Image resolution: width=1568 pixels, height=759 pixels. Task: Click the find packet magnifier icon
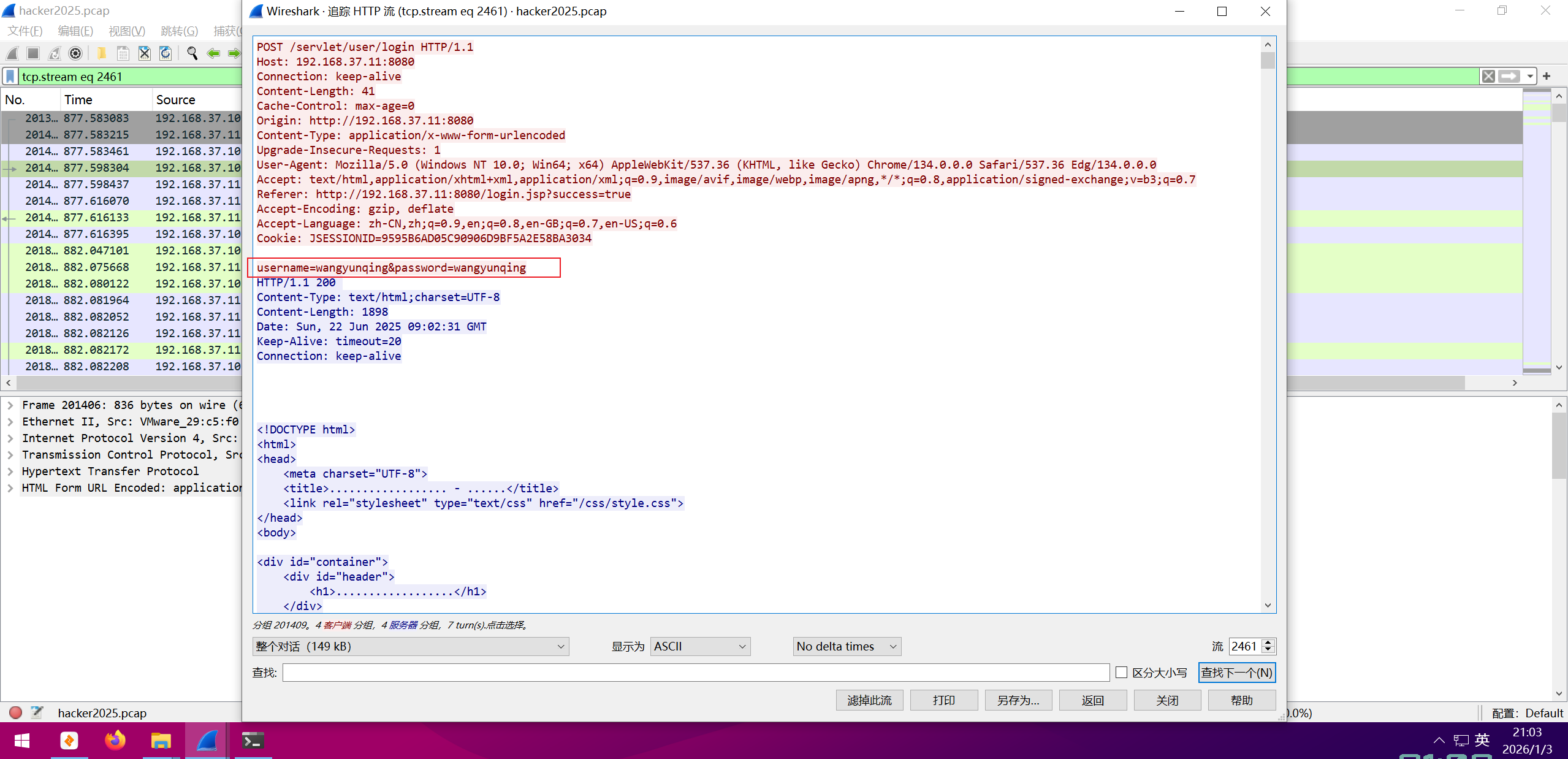(192, 54)
